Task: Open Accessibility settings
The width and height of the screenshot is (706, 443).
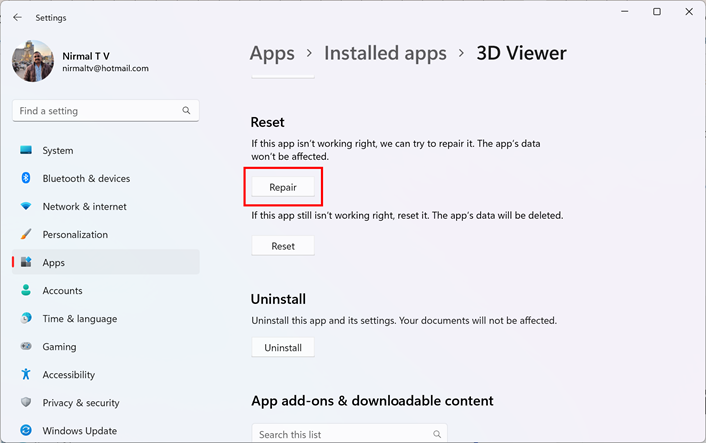Action: point(106,374)
